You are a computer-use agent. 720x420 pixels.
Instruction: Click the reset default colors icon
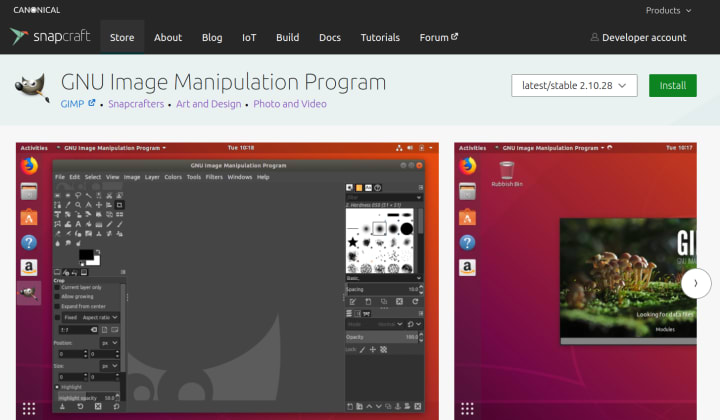(x=82, y=263)
